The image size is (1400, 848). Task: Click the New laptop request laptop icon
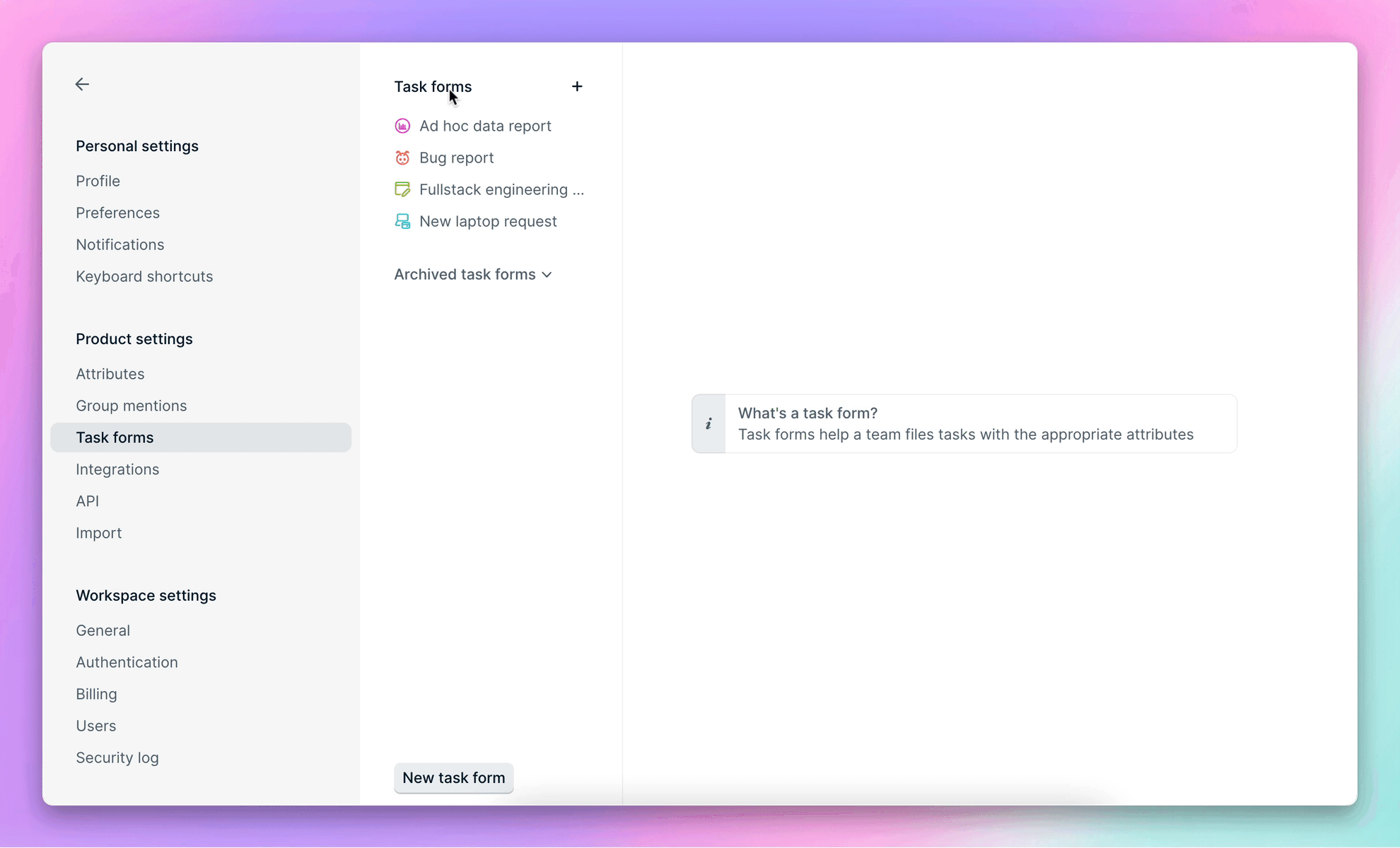(x=402, y=221)
